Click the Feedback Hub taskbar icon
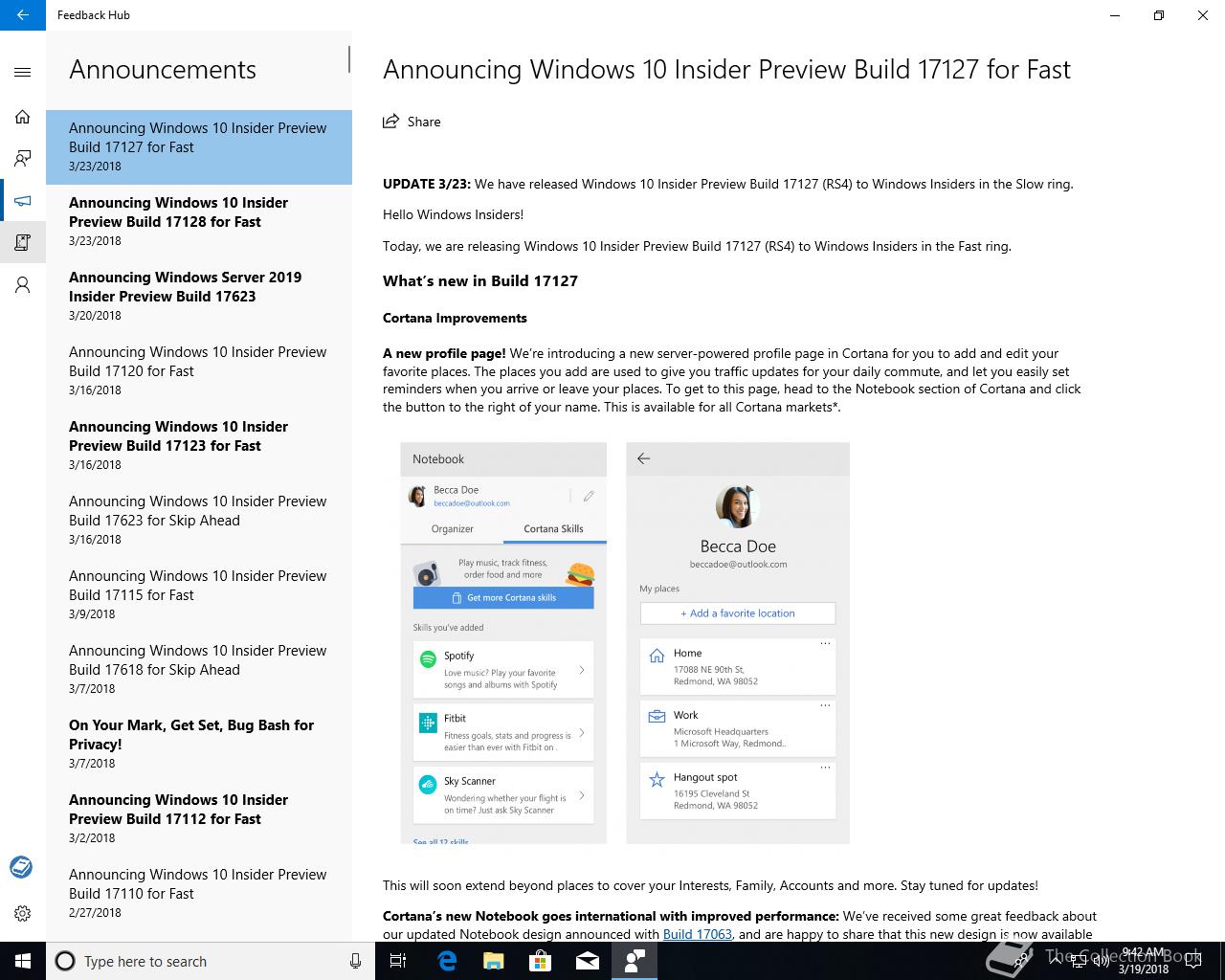 click(x=635, y=961)
